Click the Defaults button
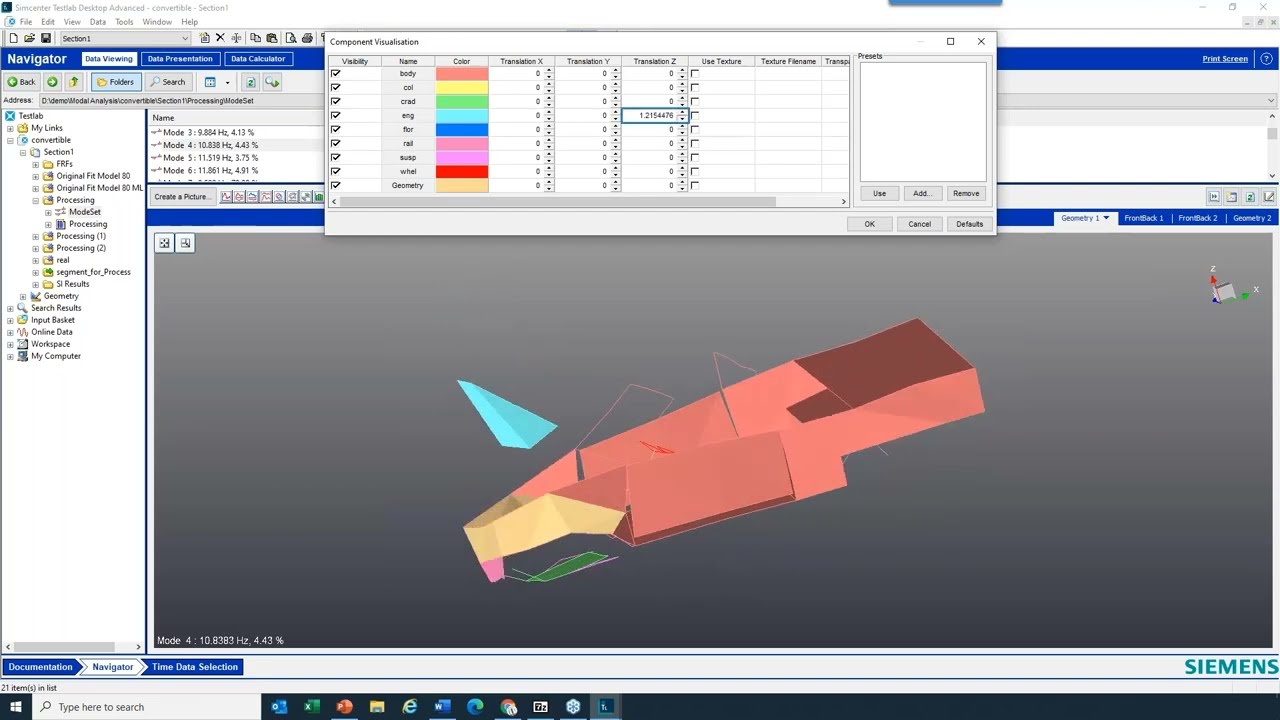This screenshot has width=1280, height=720. click(x=969, y=224)
